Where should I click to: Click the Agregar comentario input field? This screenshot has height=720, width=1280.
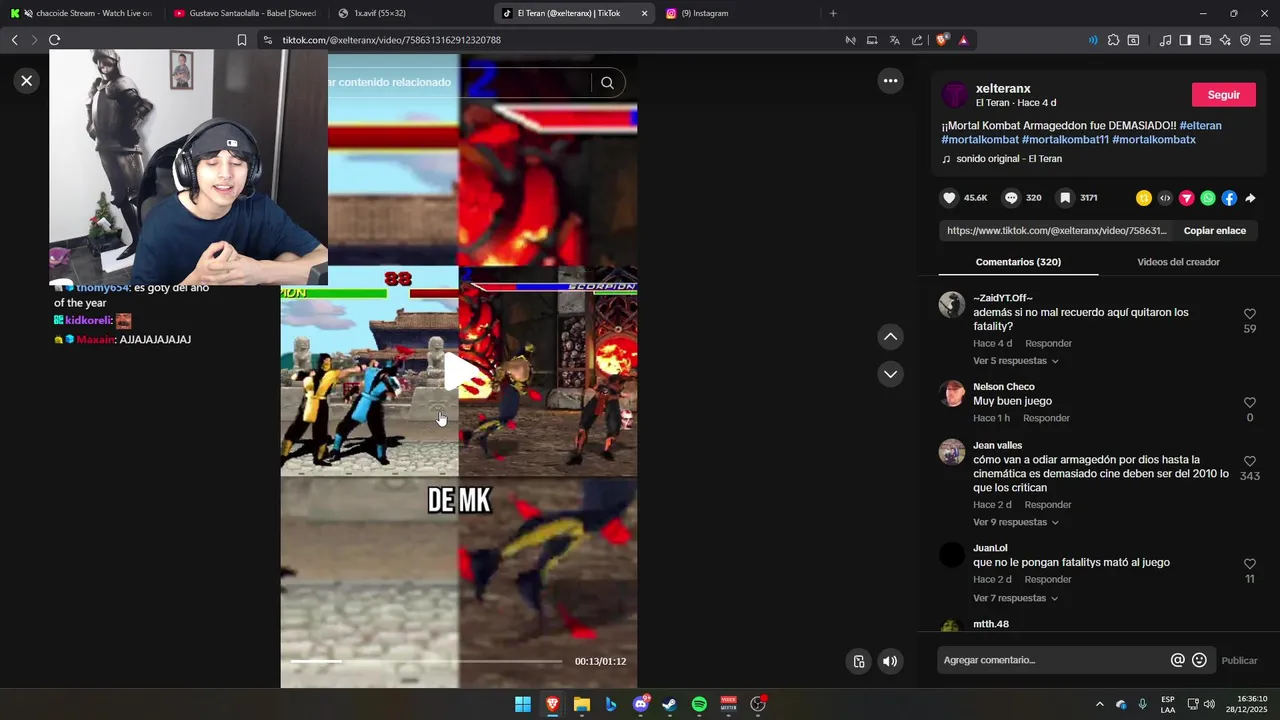1052,660
